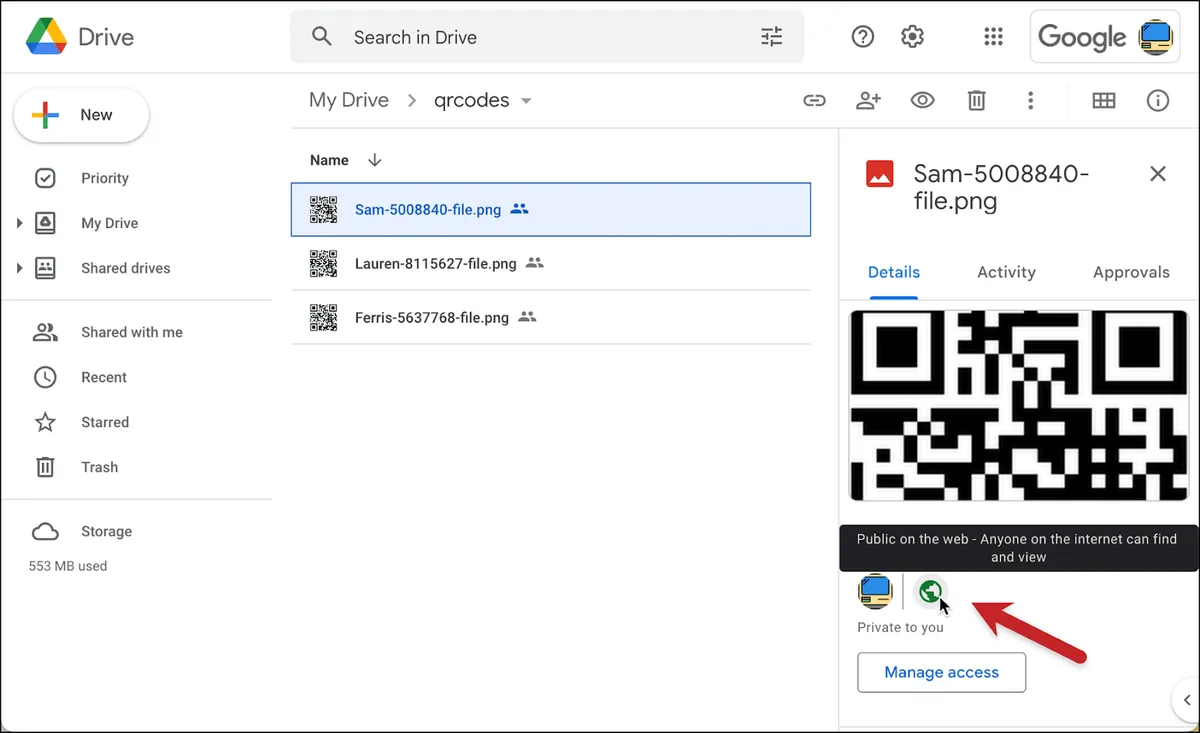Open the Google apps grid

pyautogui.click(x=993, y=37)
